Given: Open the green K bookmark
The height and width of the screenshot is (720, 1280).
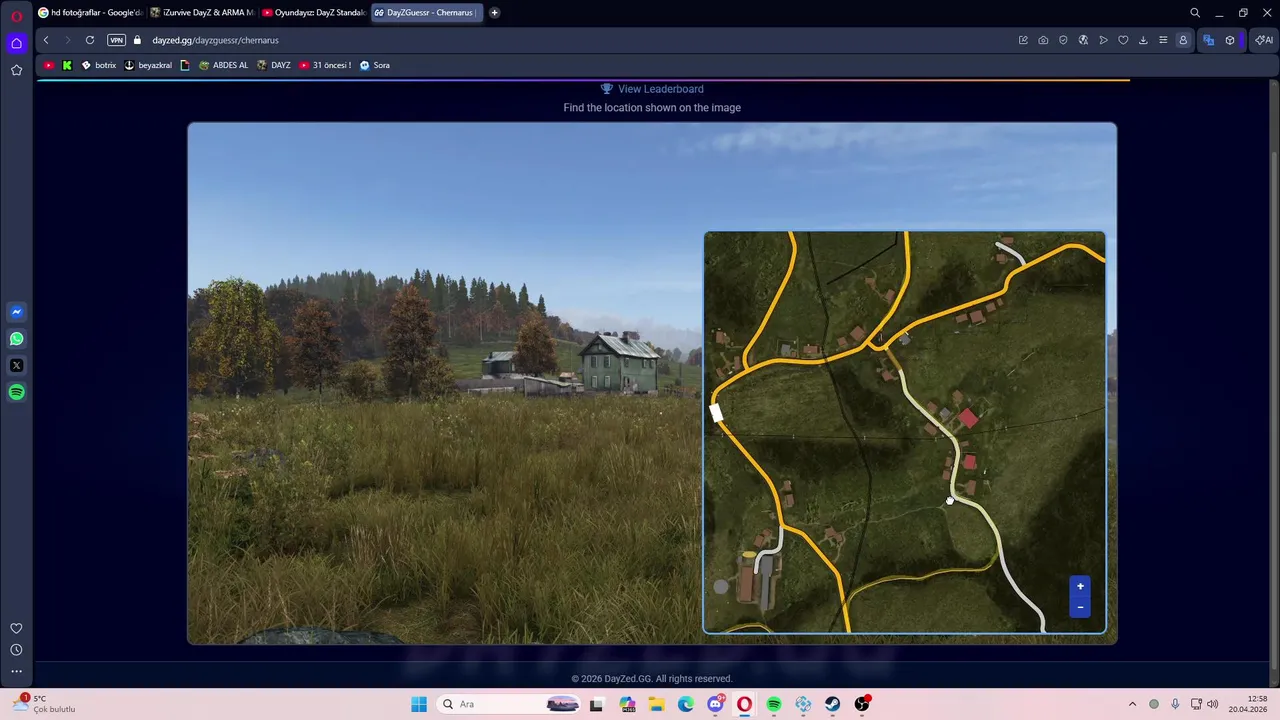Looking at the screenshot, I should pyautogui.click(x=67, y=65).
